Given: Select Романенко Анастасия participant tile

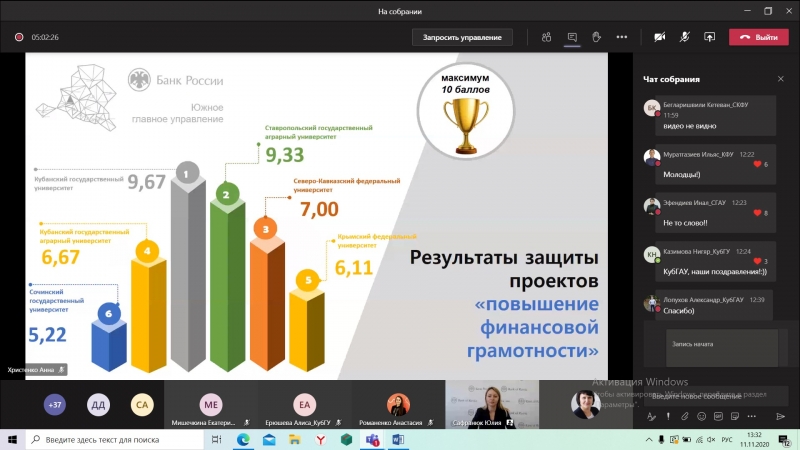Looking at the screenshot, I should tap(398, 405).
